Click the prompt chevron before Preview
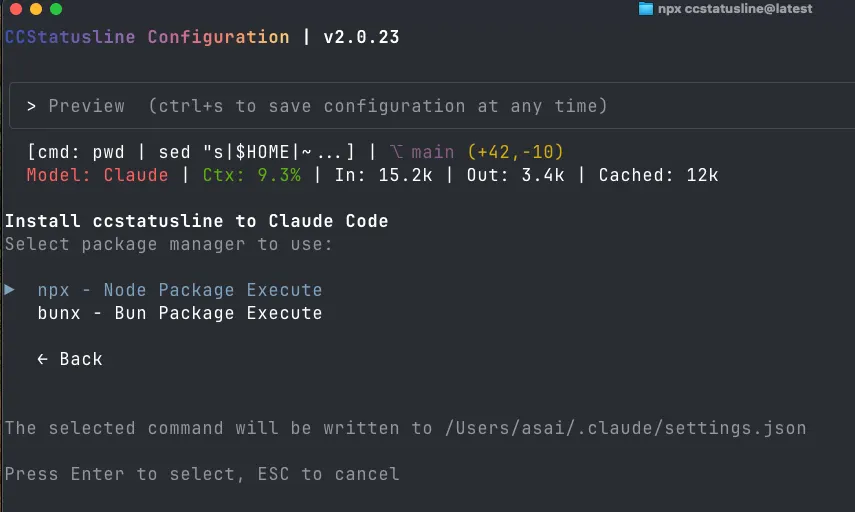855x512 pixels. pyautogui.click(x=32, y=106)
